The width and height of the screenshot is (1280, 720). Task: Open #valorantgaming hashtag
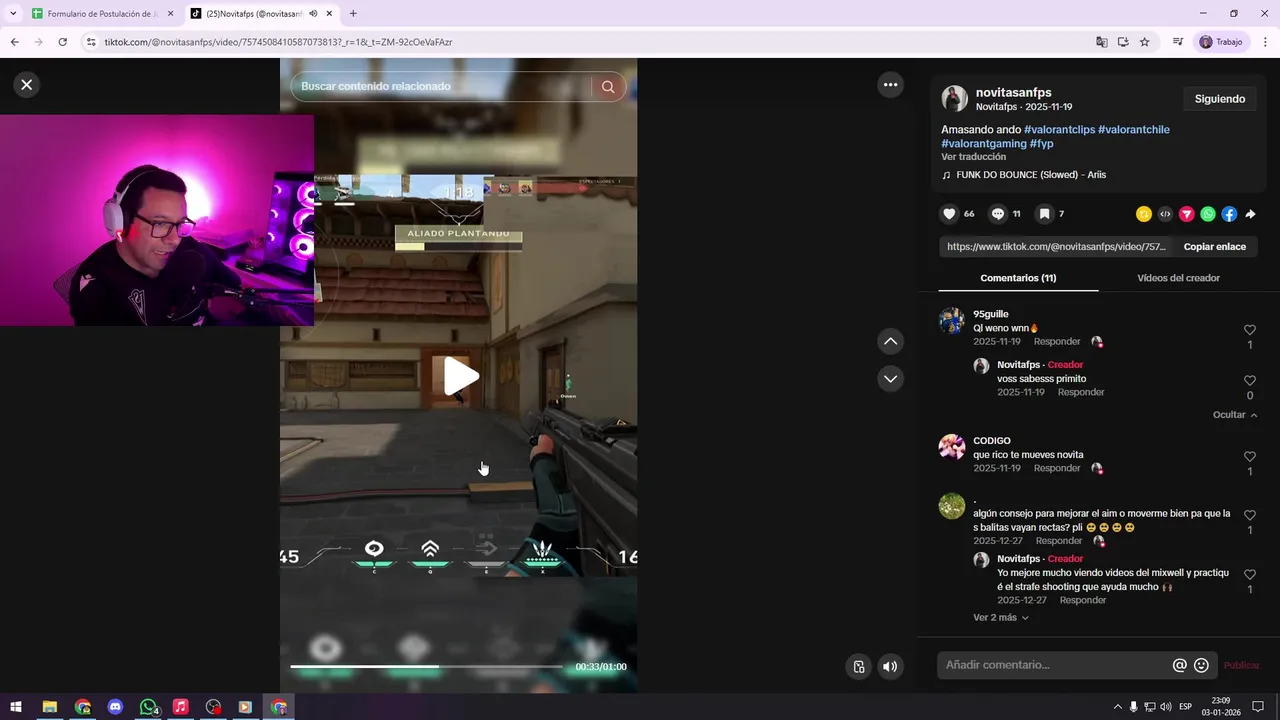984,144
